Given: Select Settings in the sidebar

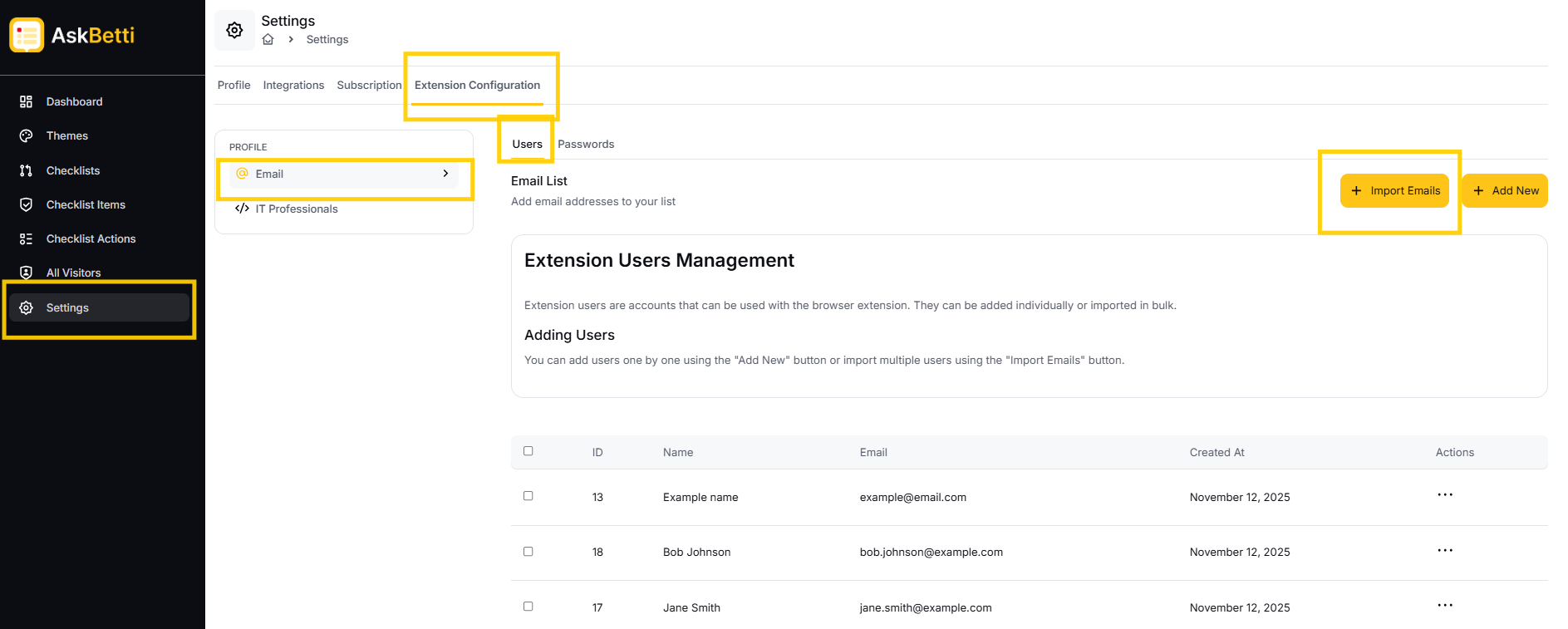Looking at the screenshot, I should pos(99,307).
